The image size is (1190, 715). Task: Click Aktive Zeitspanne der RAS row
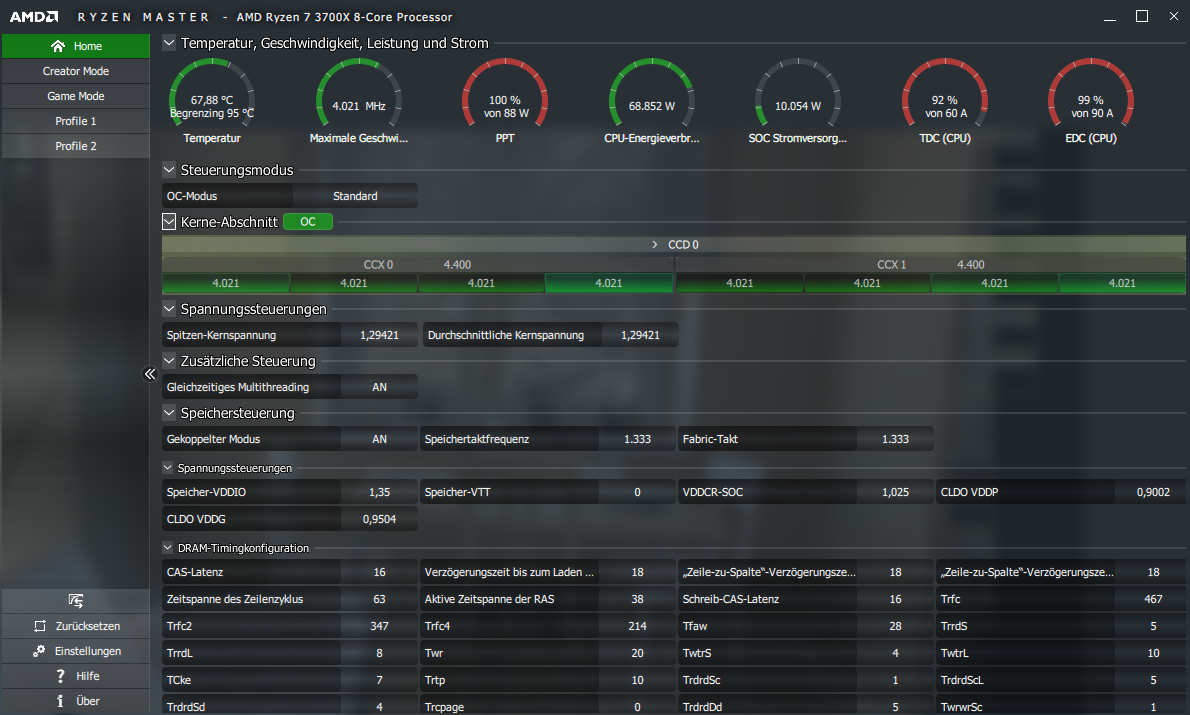click(x=548, y=599)
